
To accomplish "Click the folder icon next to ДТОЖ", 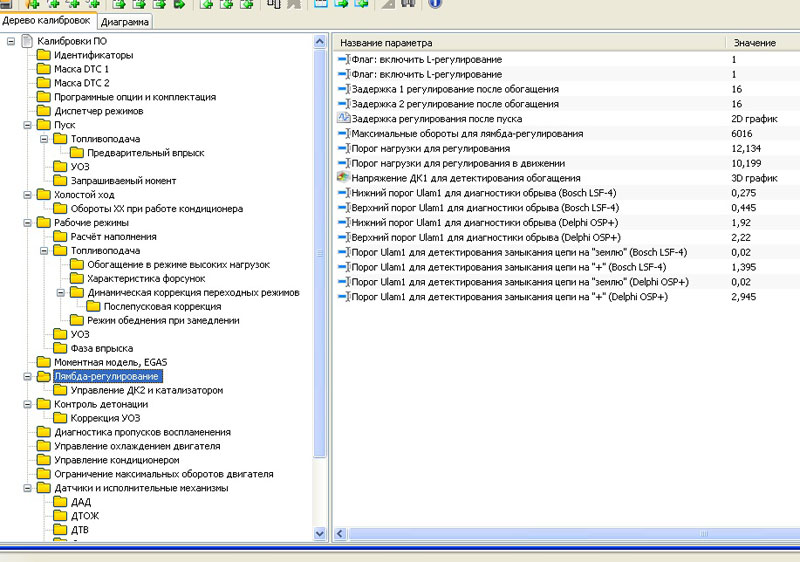I will pos(59,516).
